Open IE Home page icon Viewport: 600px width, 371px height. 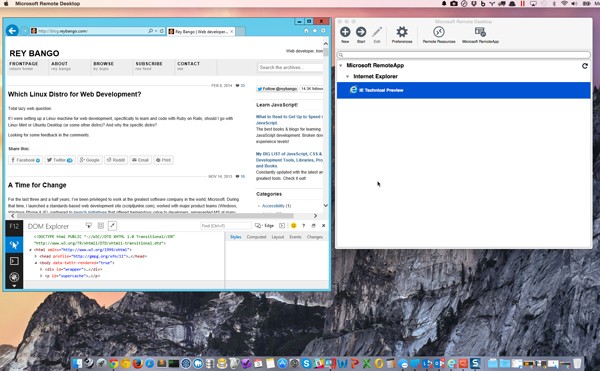[306, 31]
